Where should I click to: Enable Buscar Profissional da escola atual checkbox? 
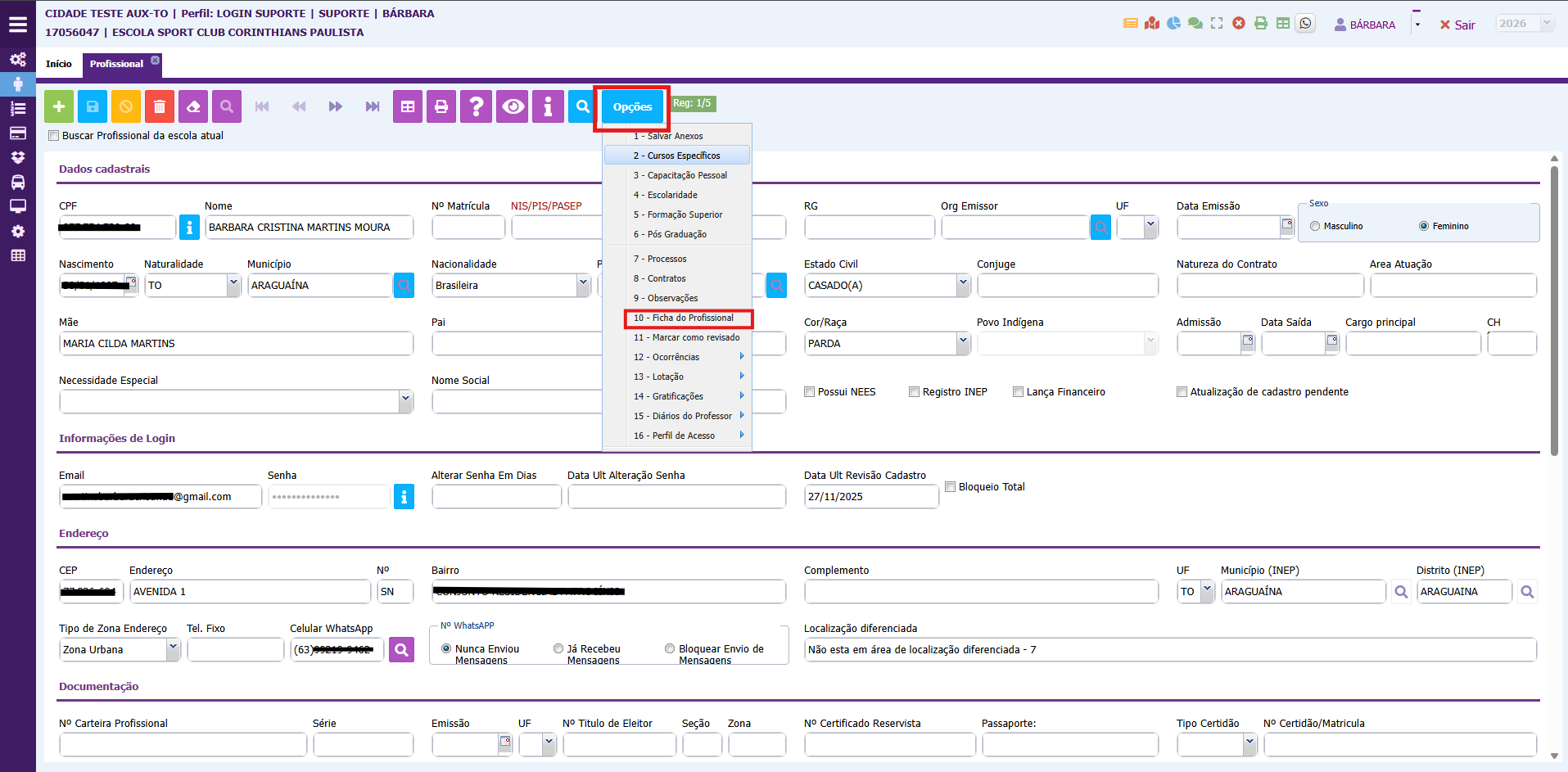(x=54, y=136)
